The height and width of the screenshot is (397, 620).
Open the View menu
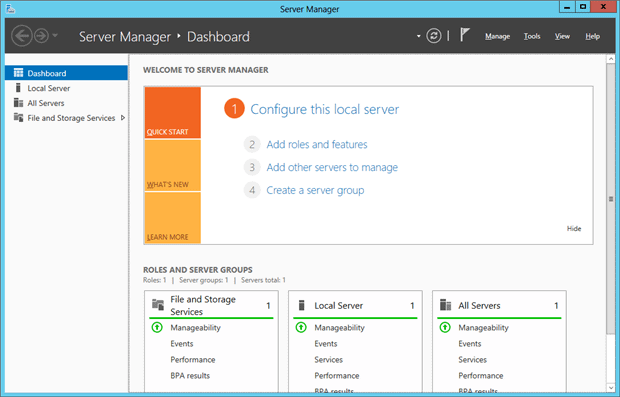[x=562, y=36]
